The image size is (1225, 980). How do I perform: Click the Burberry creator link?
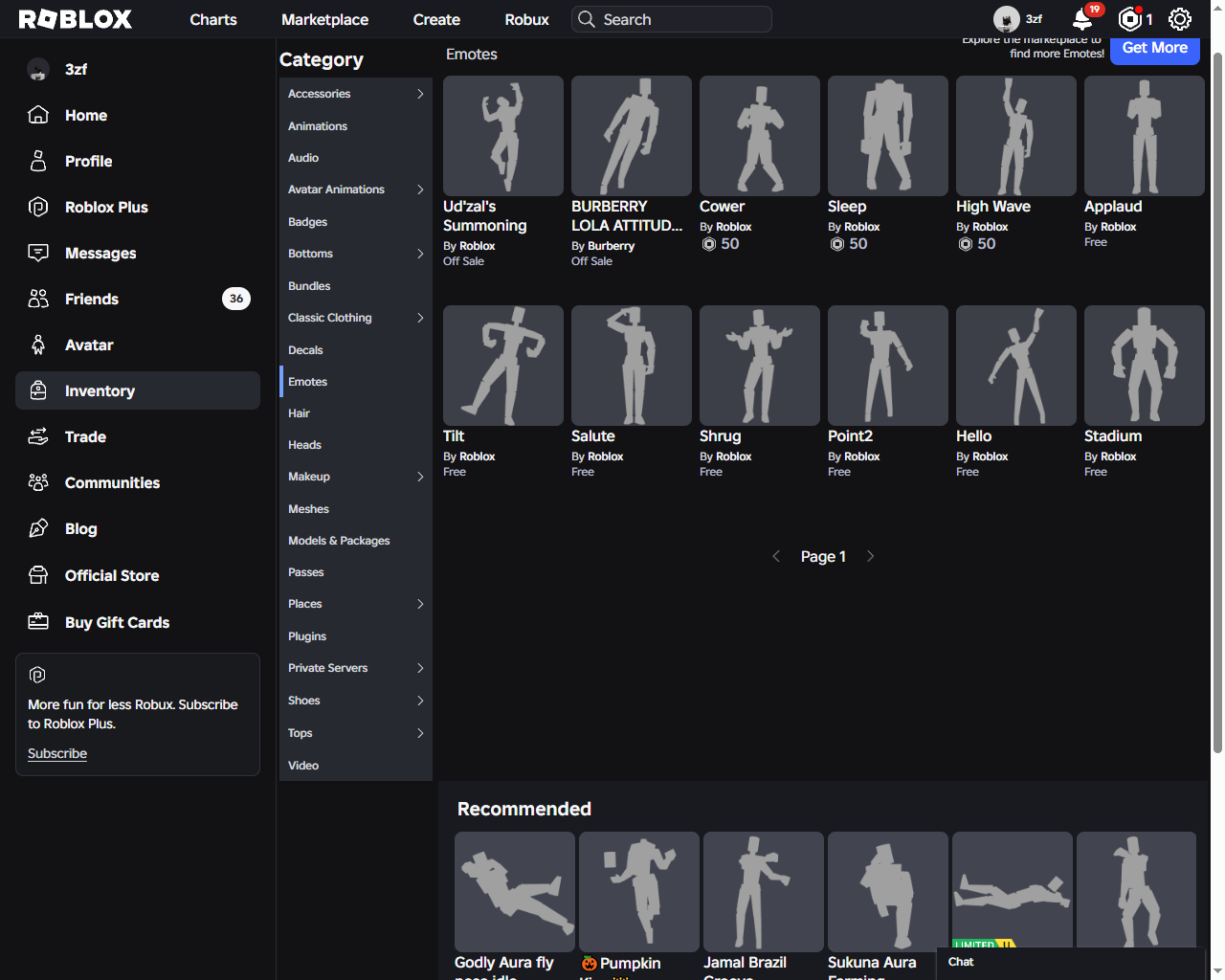pos(611,246)
